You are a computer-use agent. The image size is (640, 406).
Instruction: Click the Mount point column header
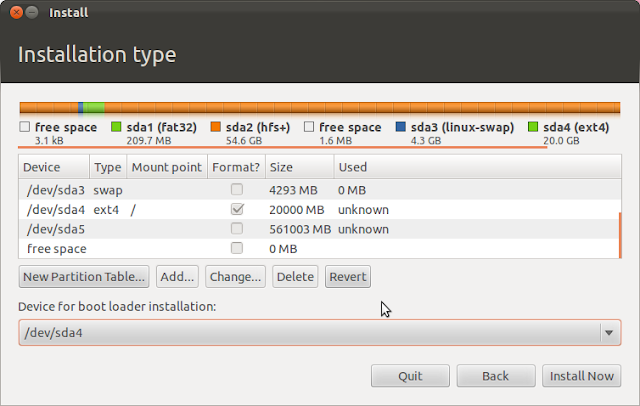coord(167,167)
